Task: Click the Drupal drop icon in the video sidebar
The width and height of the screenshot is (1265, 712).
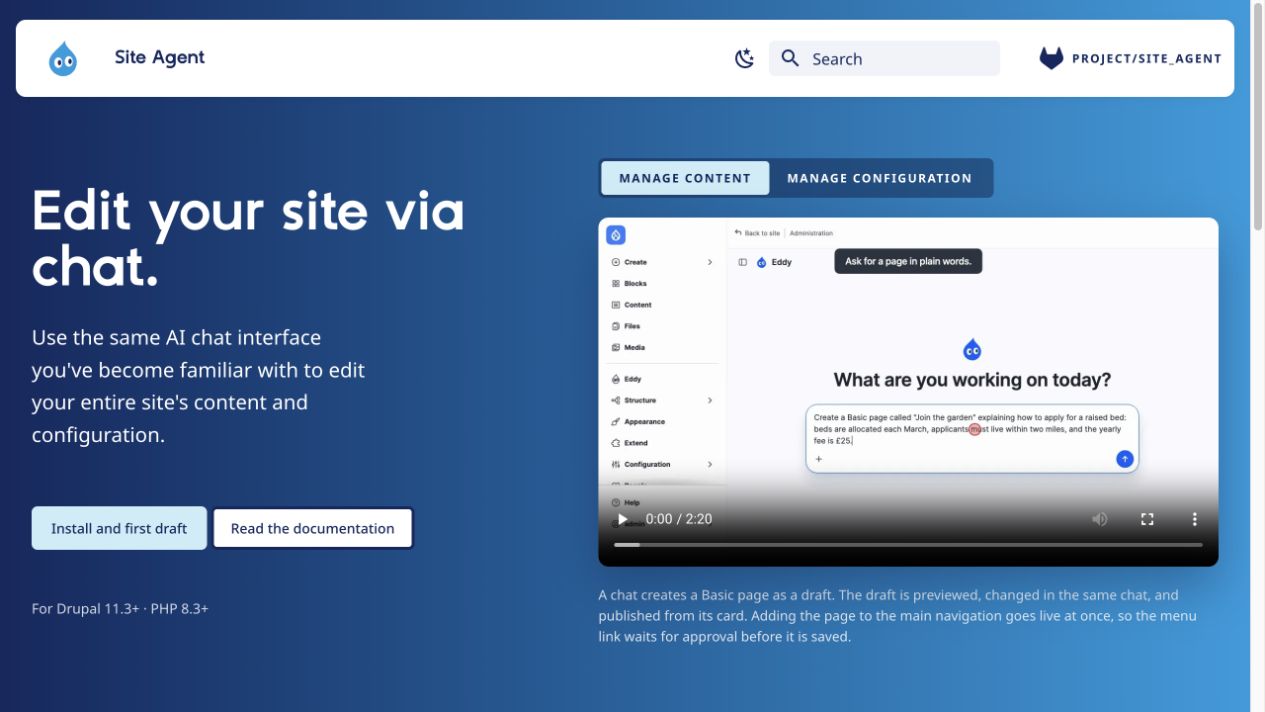Action: tap(616, 235)
